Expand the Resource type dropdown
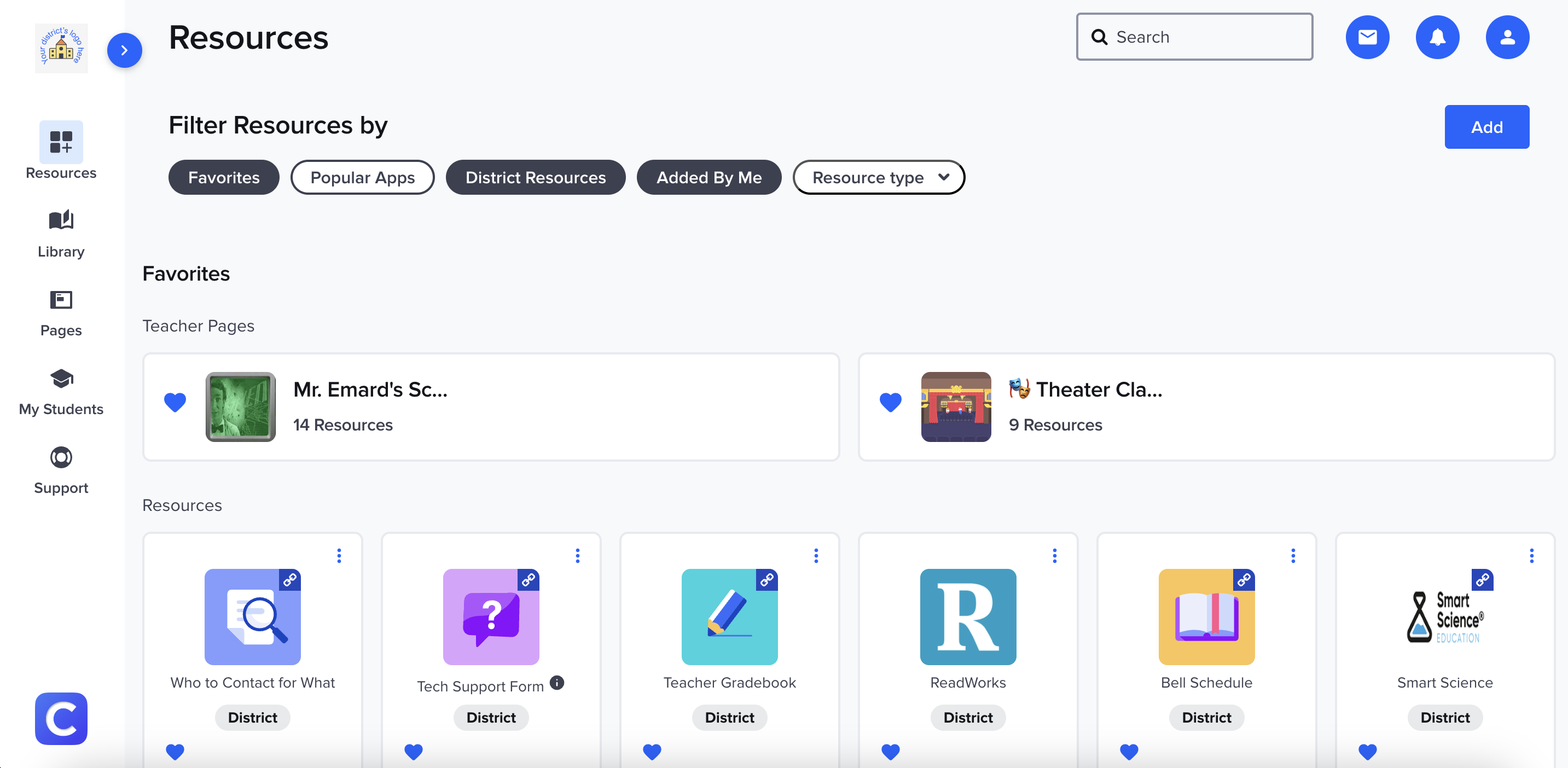This screenshot has height=768, width=1568. tap(878, 177)
